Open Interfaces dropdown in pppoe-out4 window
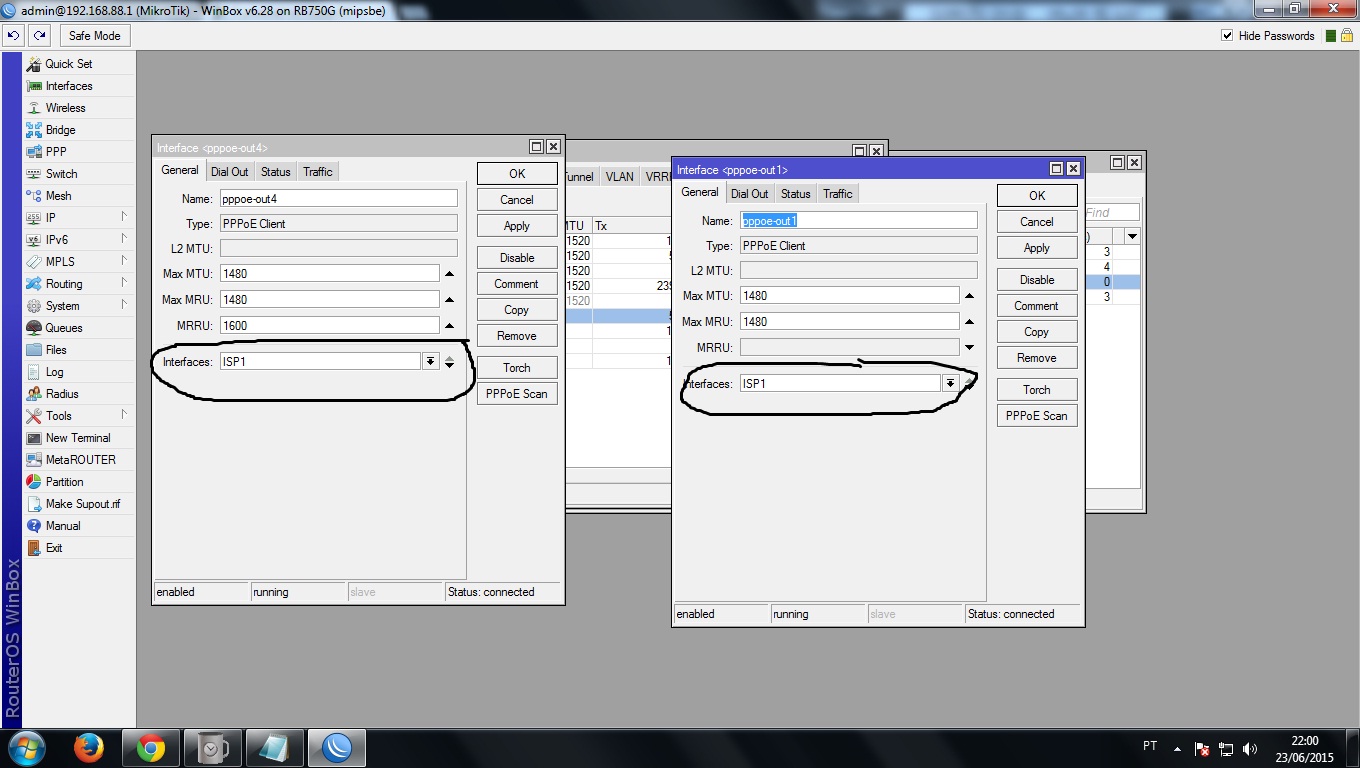Screen dimensions: 1360x768 430,362
